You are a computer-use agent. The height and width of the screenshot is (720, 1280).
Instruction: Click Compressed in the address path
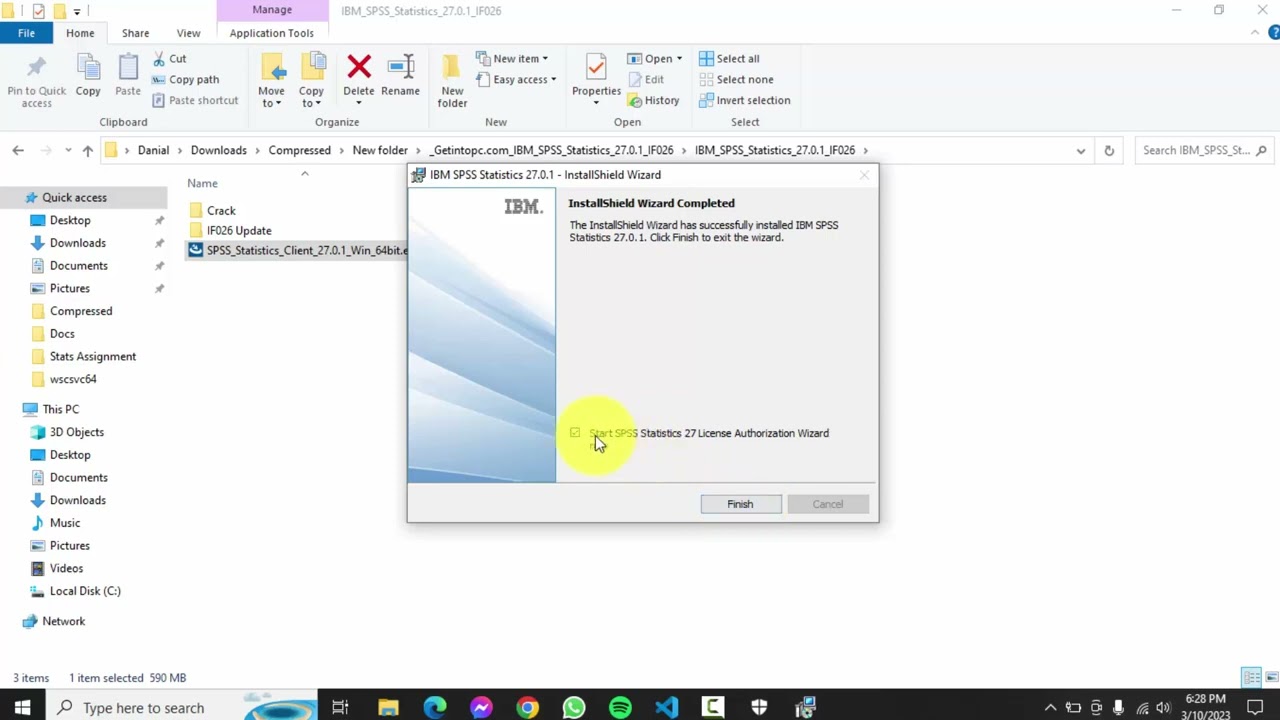[x=299, y=150]
